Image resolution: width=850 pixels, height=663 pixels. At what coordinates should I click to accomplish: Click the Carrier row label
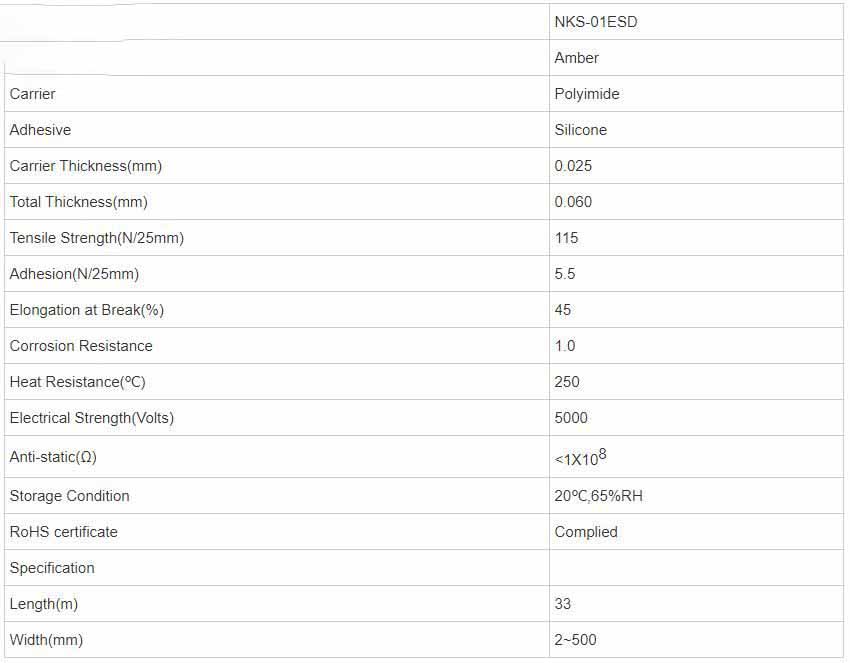coord(32,94)
